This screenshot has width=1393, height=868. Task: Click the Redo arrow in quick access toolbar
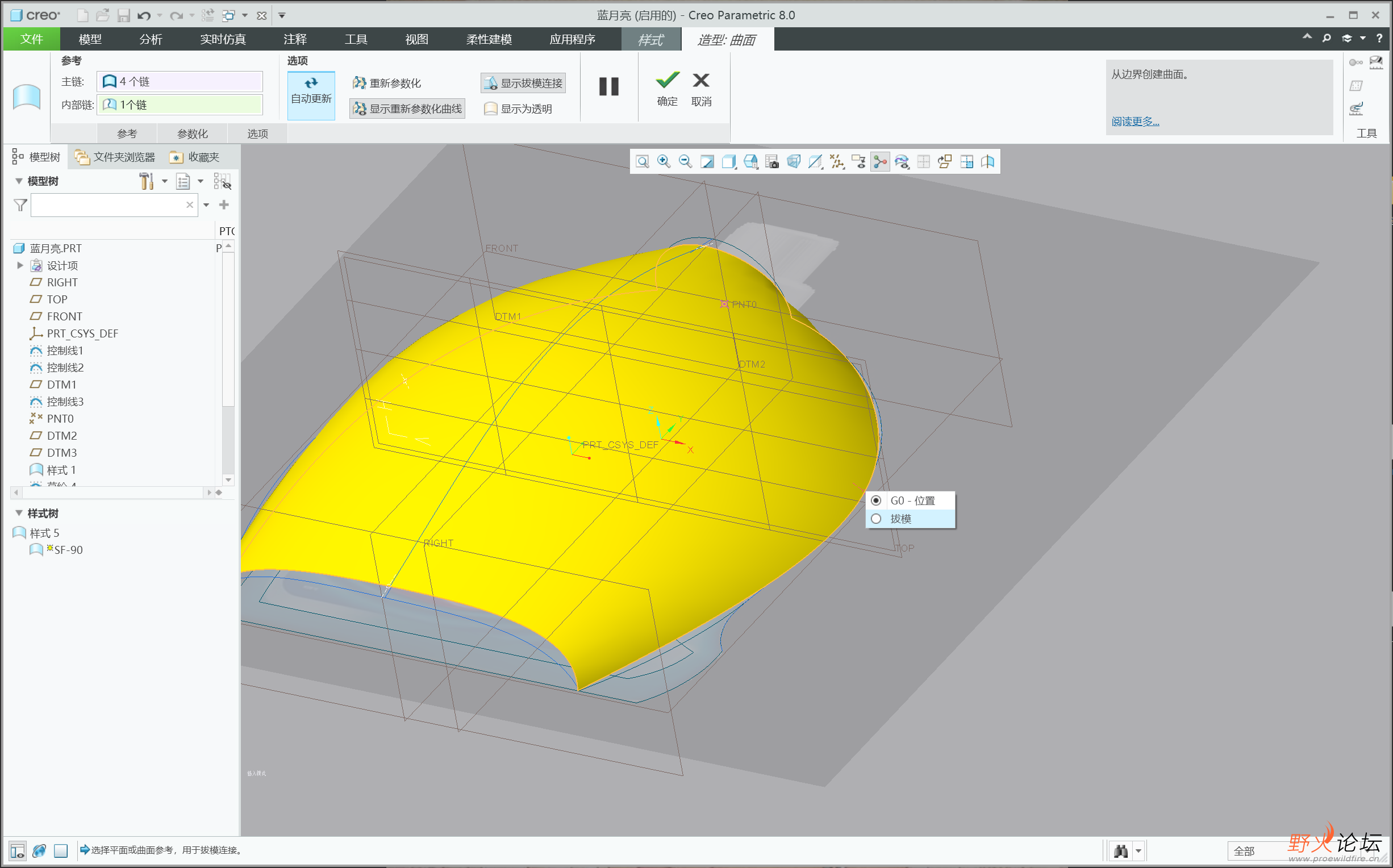point(176,15)
